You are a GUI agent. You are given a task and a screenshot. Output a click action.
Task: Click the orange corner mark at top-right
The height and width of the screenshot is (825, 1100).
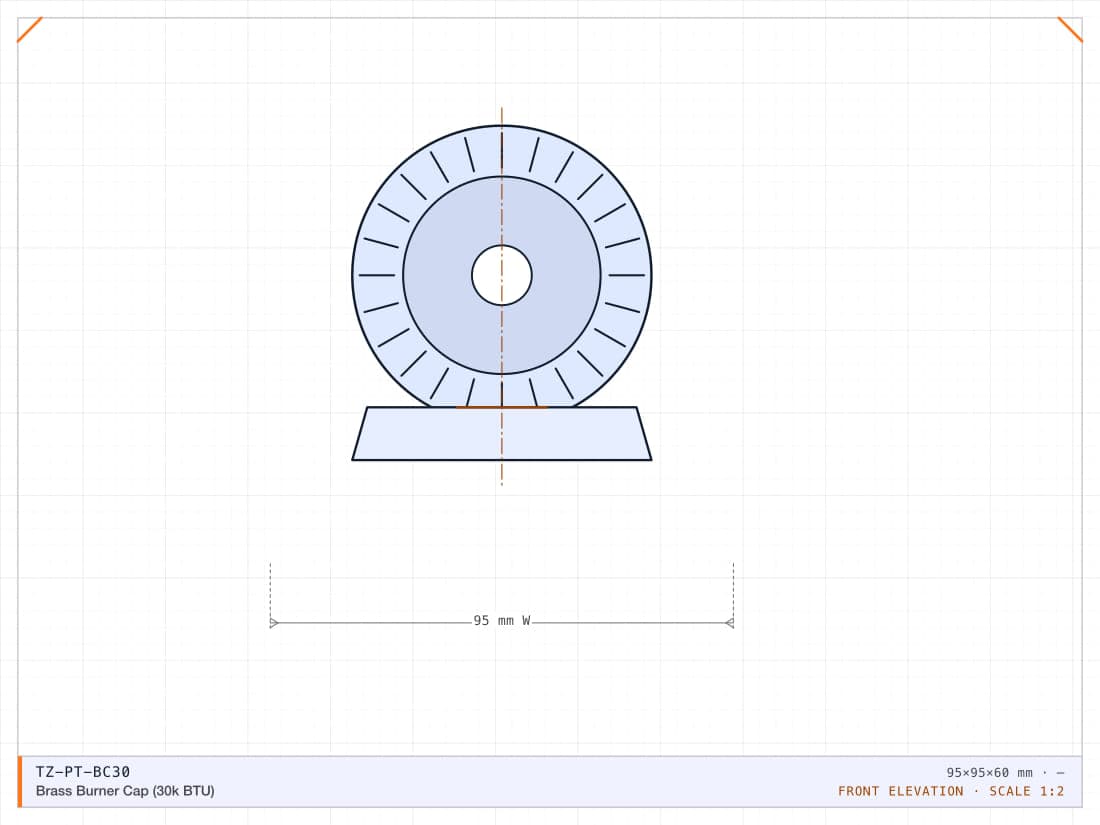click(x=1070, y=30)
